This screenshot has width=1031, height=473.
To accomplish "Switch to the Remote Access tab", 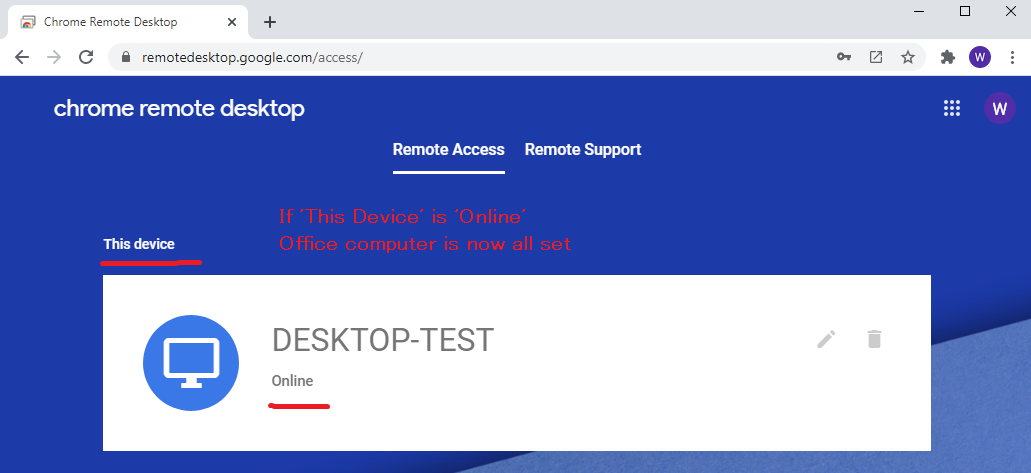I will [448, 150].
